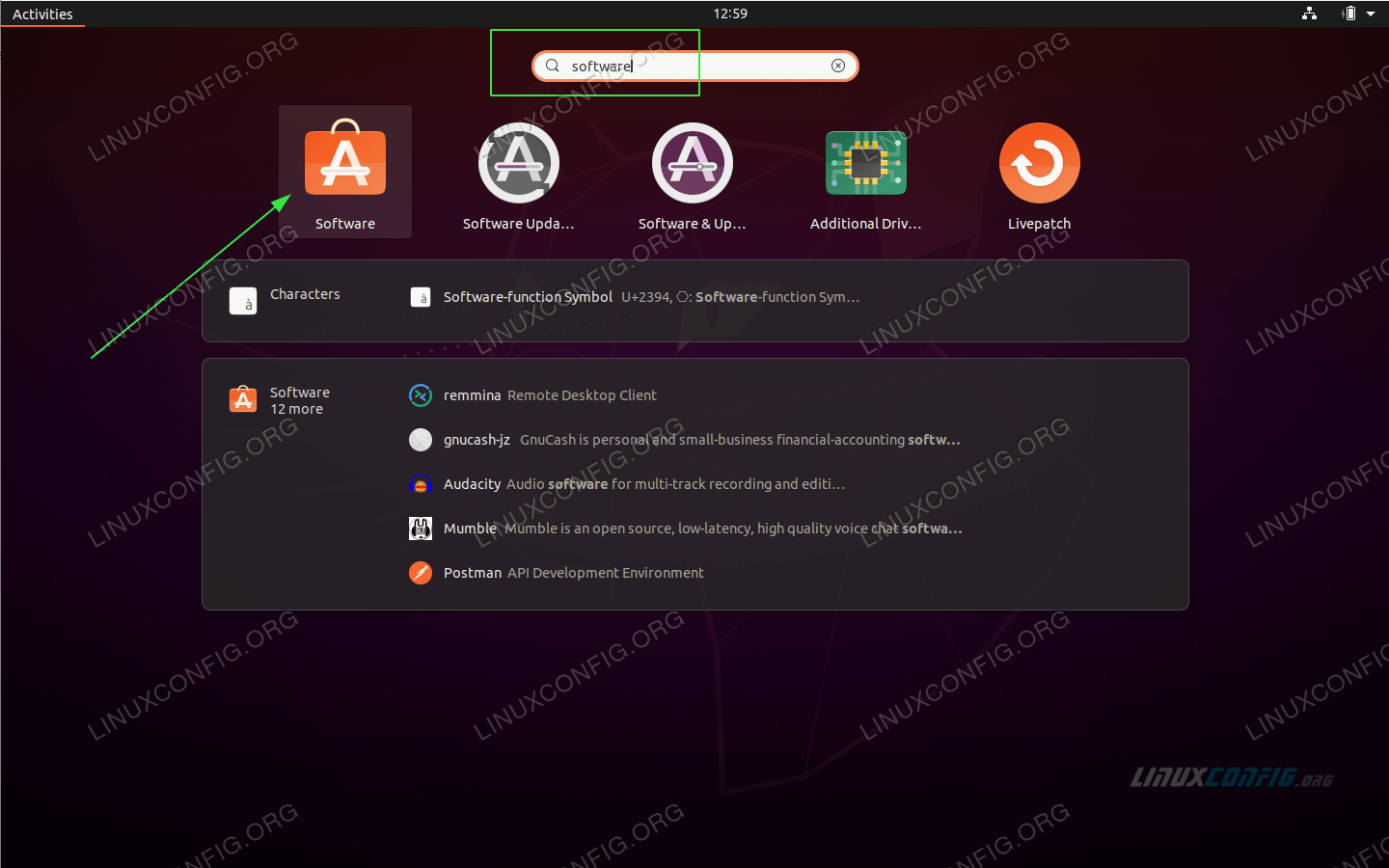Image resolution: width=1389 pixels, height=868 pixels.
Task: Click the remmina result icon
Action: tap(421, 395)
